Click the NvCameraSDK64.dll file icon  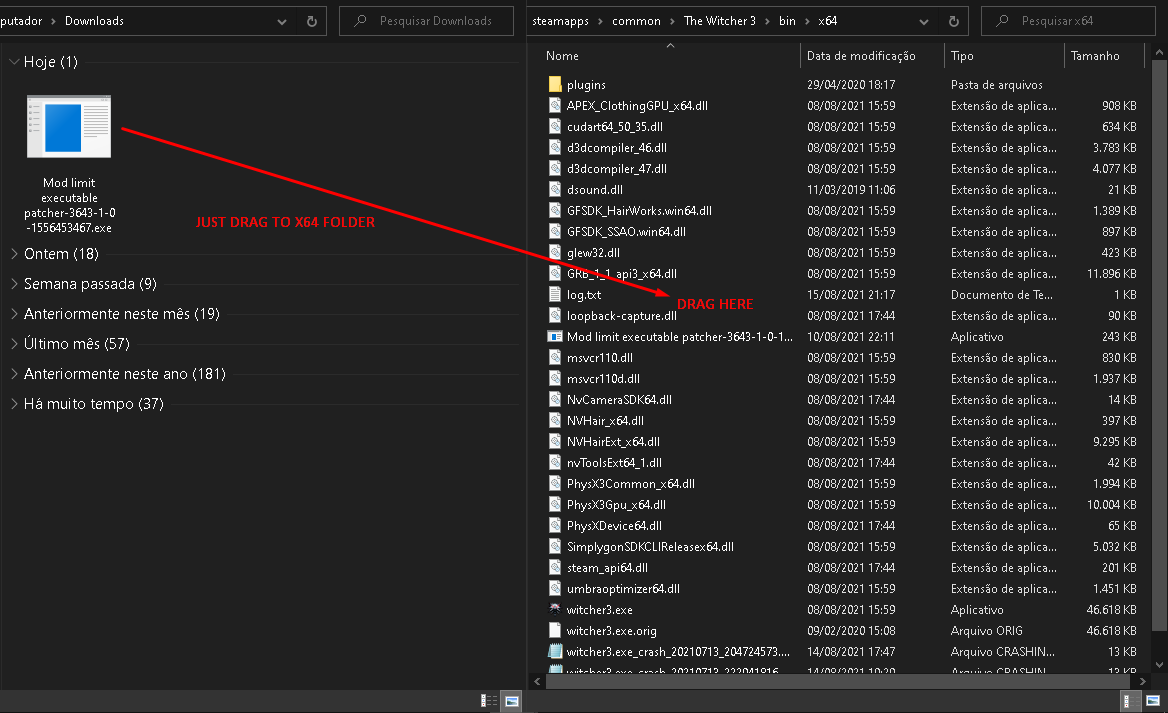[x=555, y=399]
